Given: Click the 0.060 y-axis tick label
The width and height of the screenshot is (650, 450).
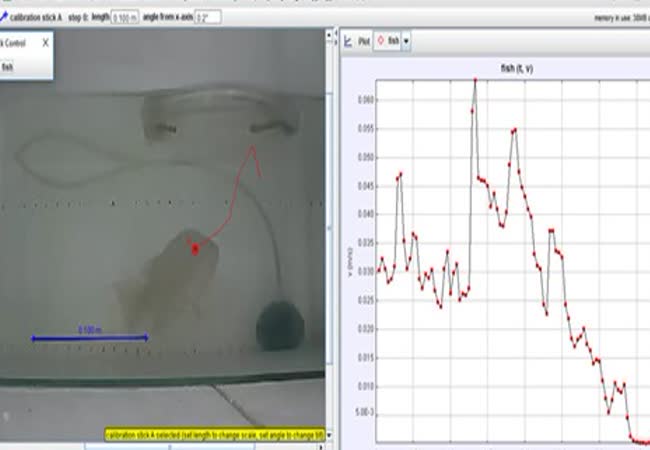Looking at the screenshot, I should point(366,100).
